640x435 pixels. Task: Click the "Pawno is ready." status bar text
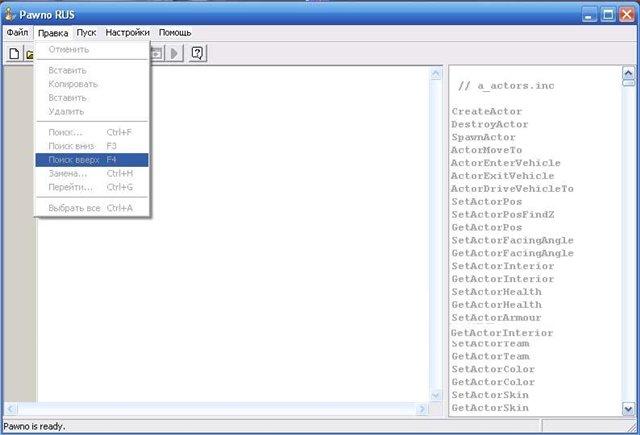[34, 426]
